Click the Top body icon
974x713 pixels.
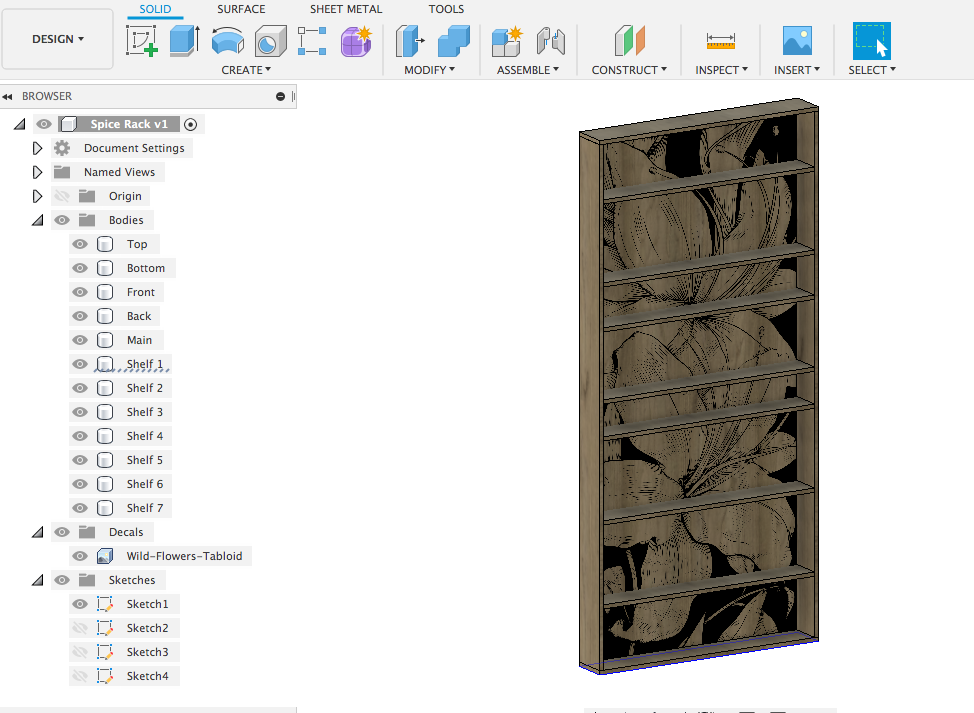[105, 244]
